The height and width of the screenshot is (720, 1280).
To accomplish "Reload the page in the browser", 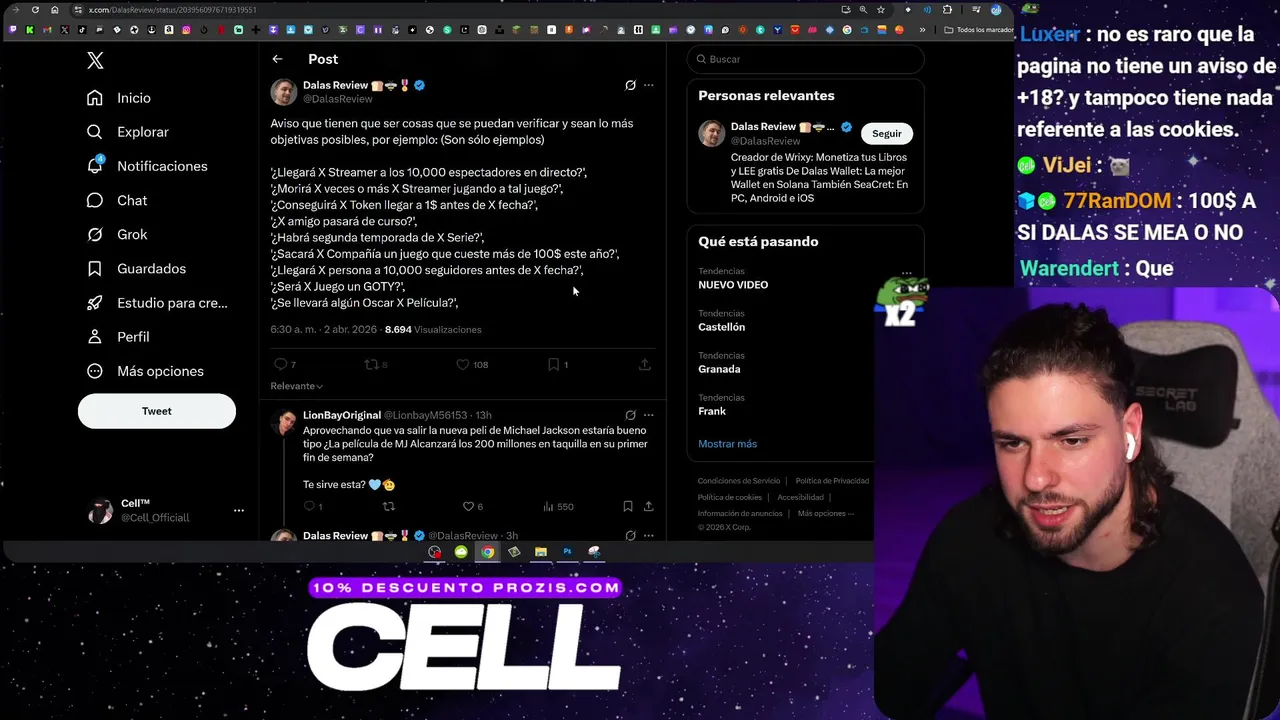I will (x=35, y=10).
